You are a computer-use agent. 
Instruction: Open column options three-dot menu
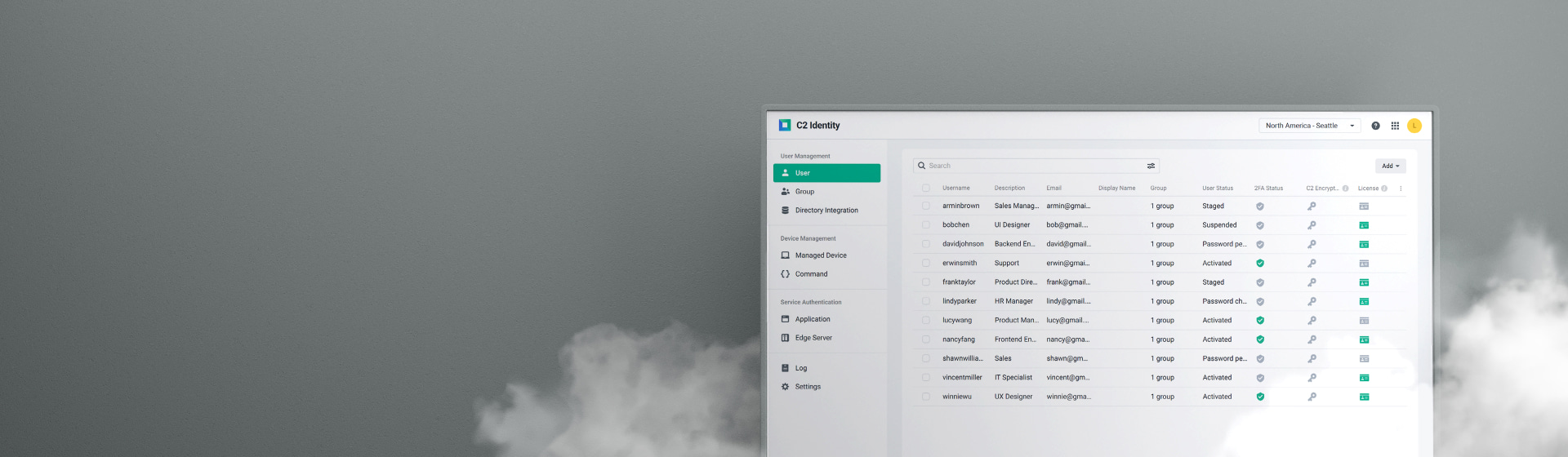click(x=1401, y=189)
